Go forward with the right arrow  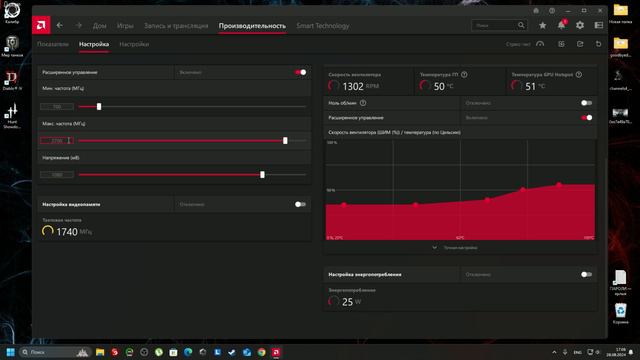click(x=78, y=25)
